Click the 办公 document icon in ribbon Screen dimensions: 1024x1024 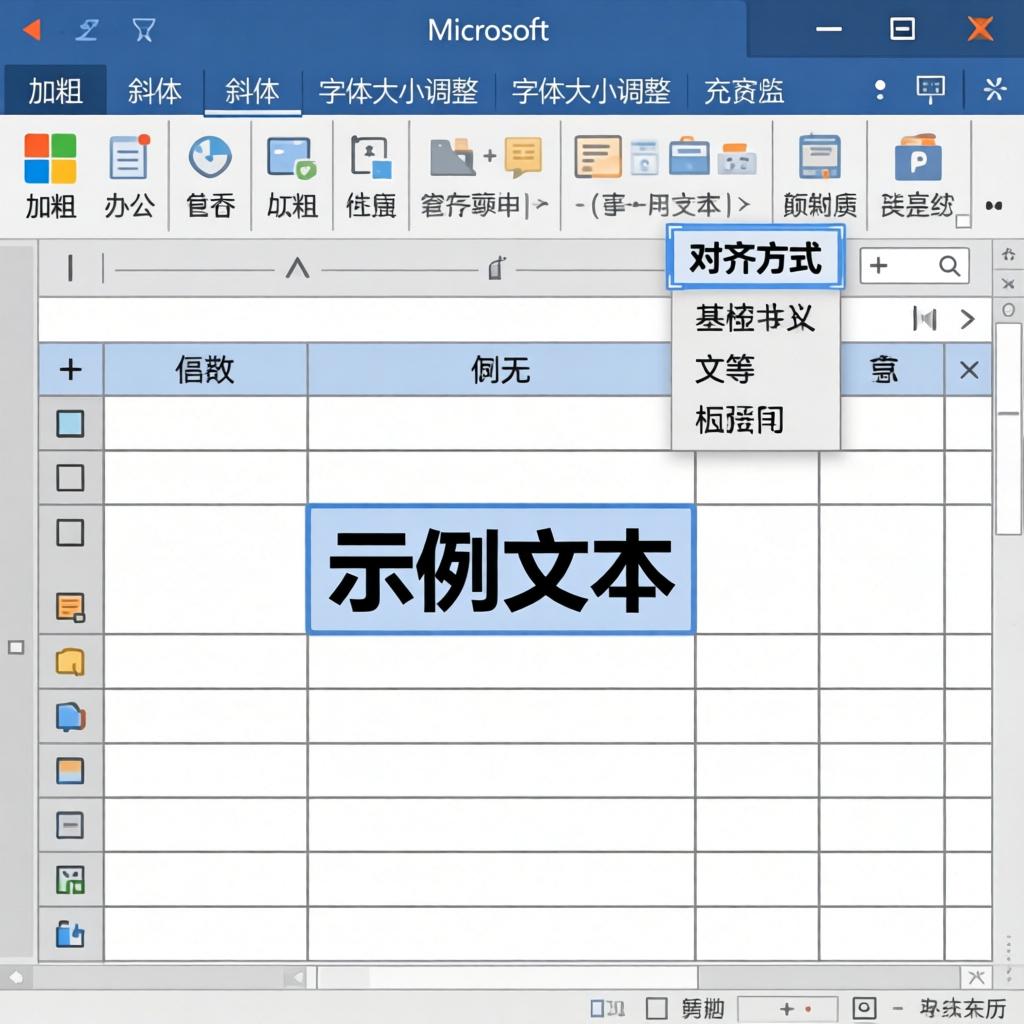coord(129,159)
